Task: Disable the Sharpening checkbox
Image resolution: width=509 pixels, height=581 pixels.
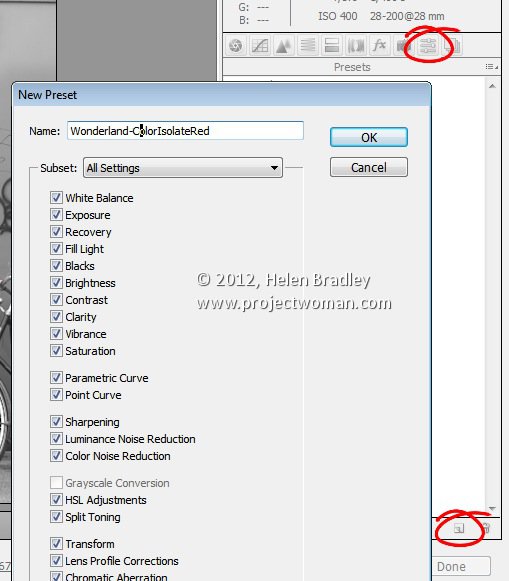Action: (56, 422)
